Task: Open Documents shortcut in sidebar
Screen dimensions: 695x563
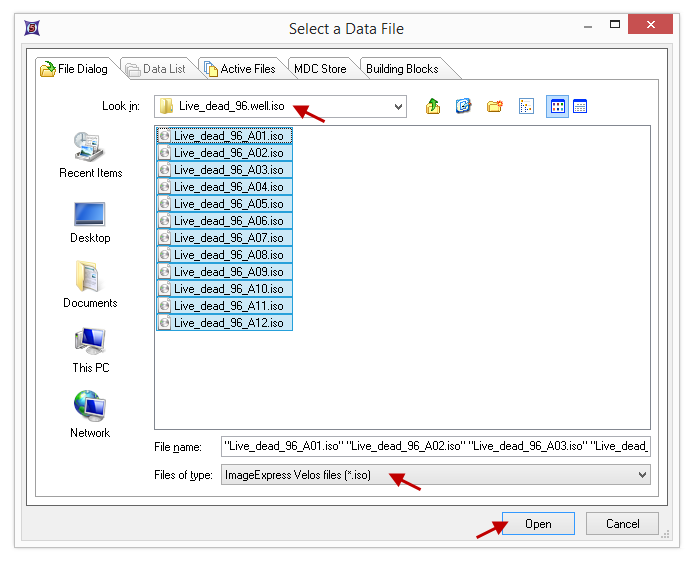Action: 90,286
